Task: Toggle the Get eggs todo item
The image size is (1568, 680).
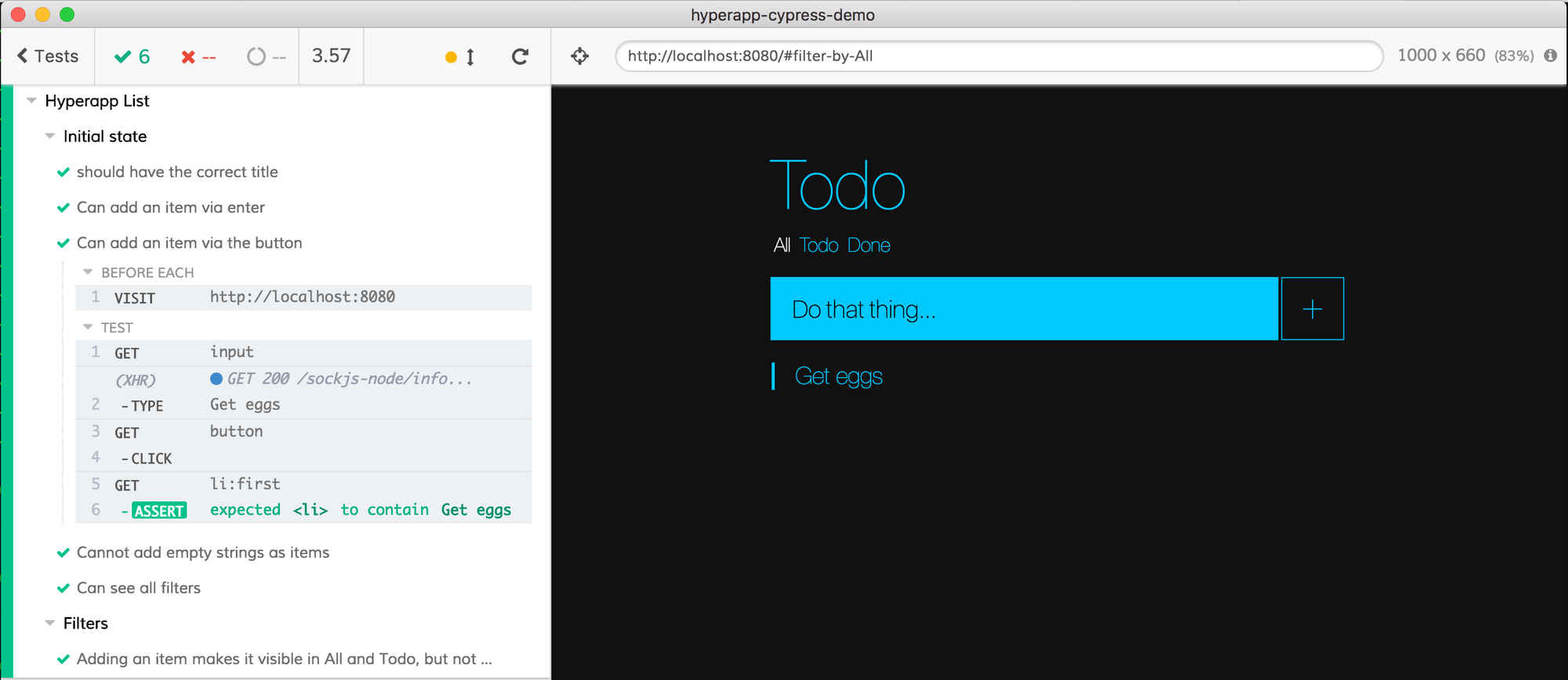Action: point(838,376)
